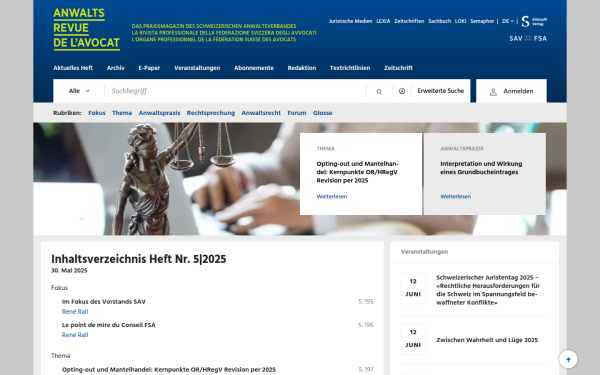Click the Suchbegriff search field
Viewport: 600px width, 375px height.
coord(235,91)
